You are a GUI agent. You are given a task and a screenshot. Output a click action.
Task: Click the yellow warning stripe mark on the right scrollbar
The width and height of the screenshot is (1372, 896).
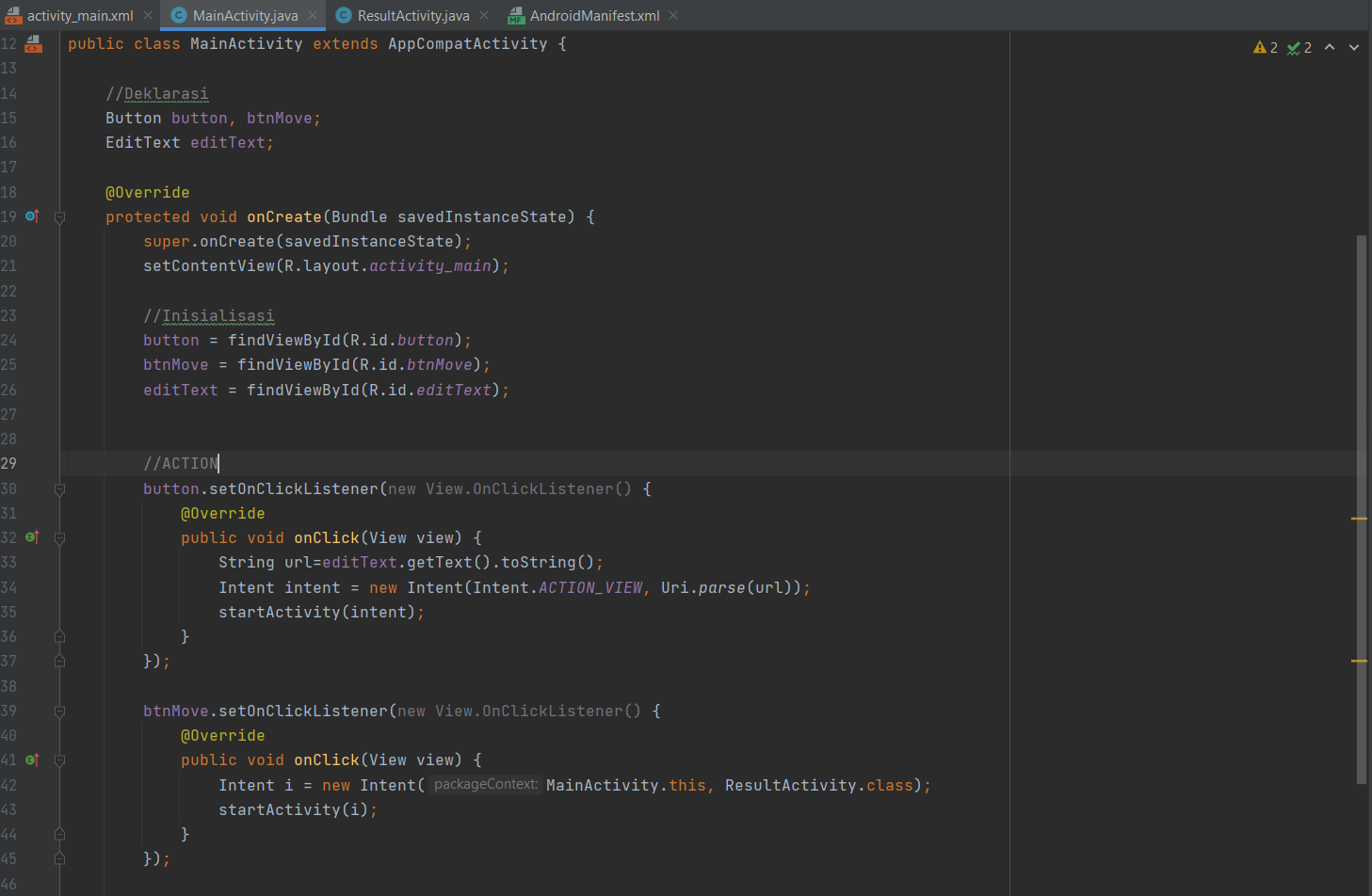pyautogui.click(x=1360, y=517)
